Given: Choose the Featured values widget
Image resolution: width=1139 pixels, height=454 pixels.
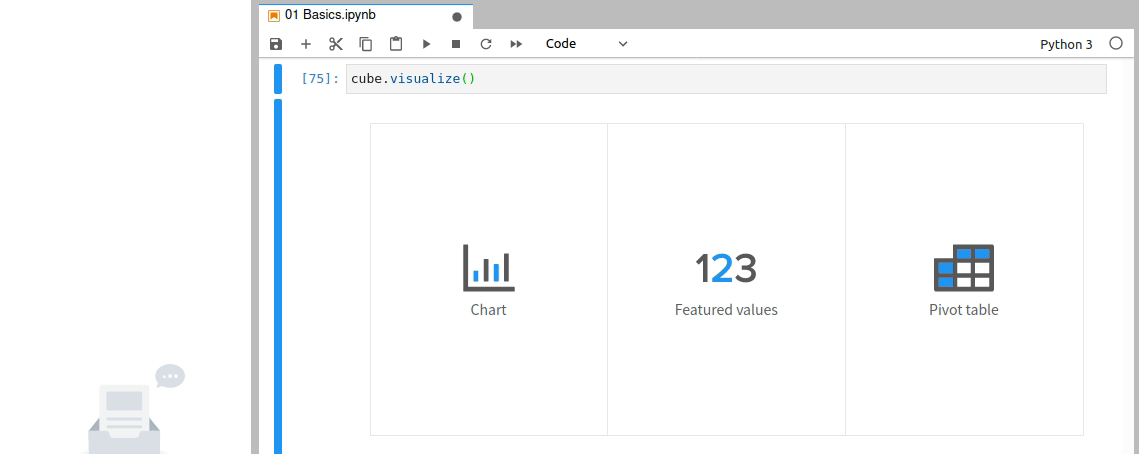Looking at the screenshot, I should click(x=726, y=280).
